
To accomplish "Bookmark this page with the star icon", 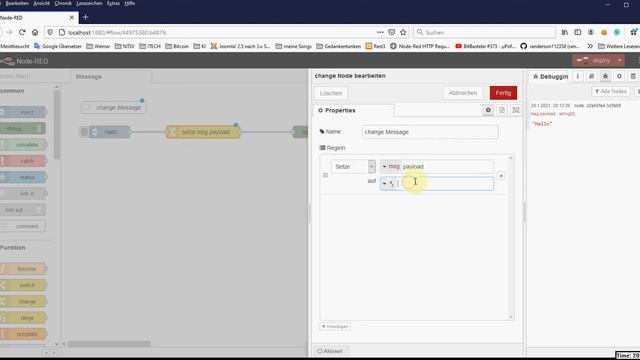I will point(403,32).
